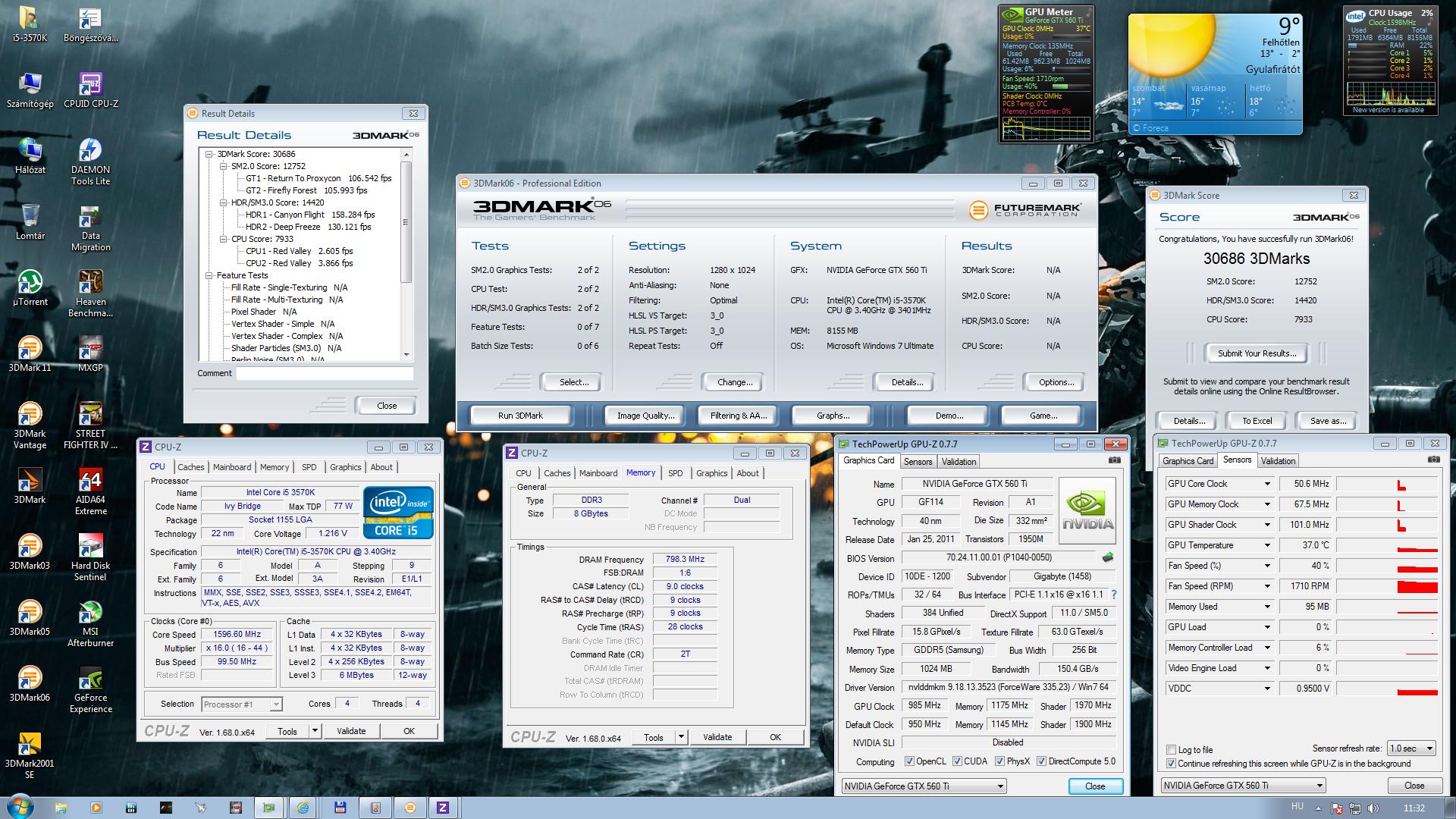Open 3DMark2001 SE desktop shortcut

tap(30, 755)
